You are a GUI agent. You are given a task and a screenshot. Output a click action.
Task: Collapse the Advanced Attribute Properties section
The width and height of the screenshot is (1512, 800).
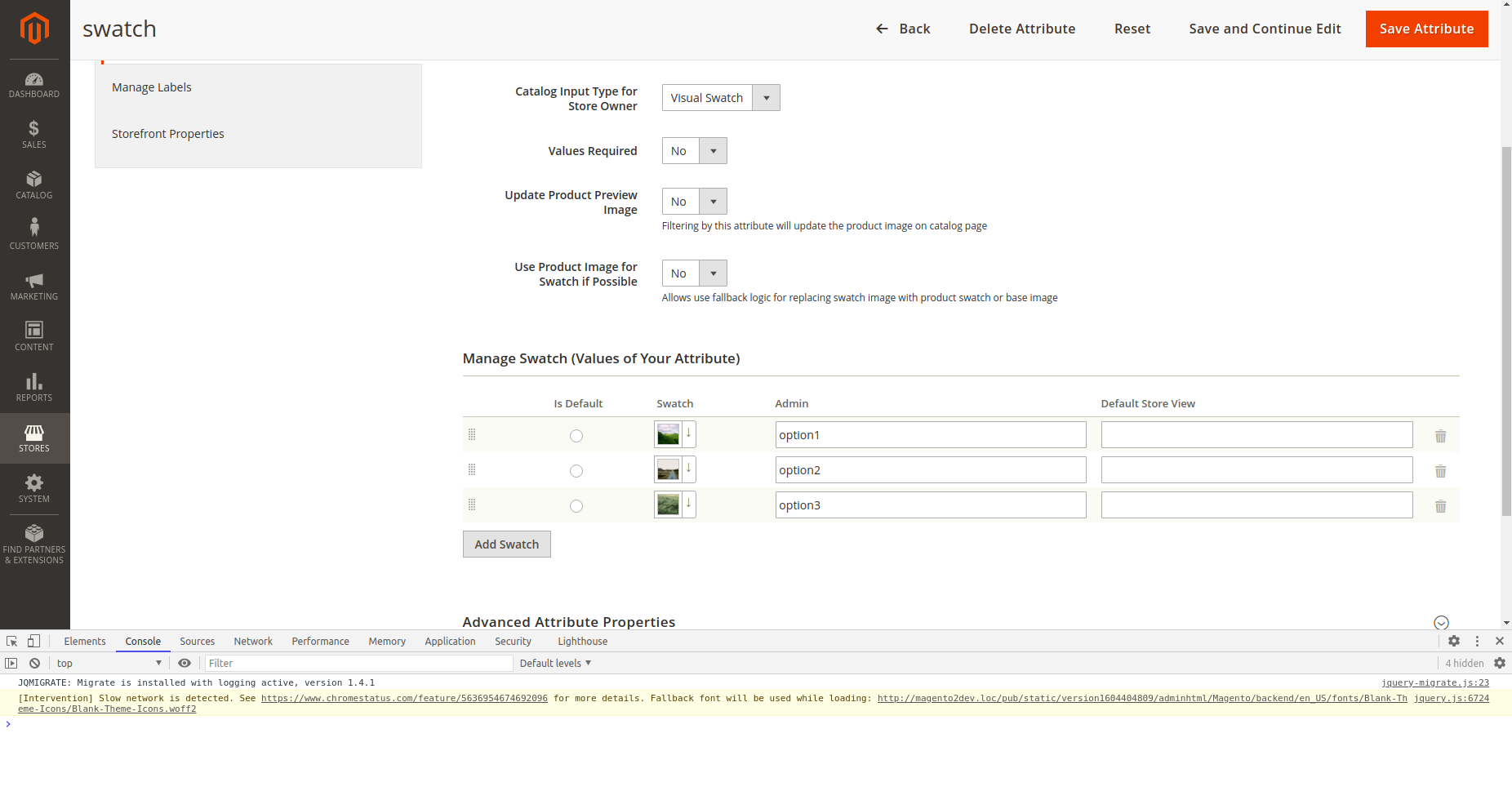point(1442,622)
